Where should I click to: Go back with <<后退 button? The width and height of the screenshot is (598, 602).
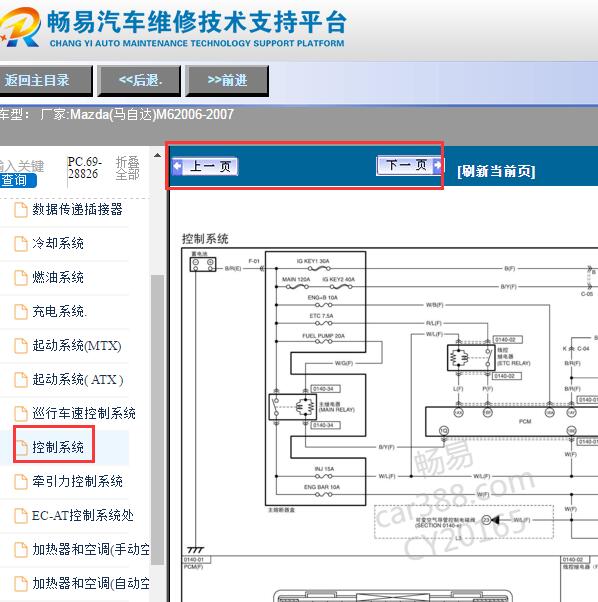(139, 80)
